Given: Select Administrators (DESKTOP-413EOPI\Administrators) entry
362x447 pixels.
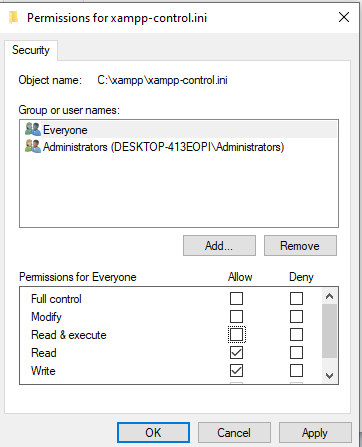Looking at the screenshot, I should click(x=179, y=147).
